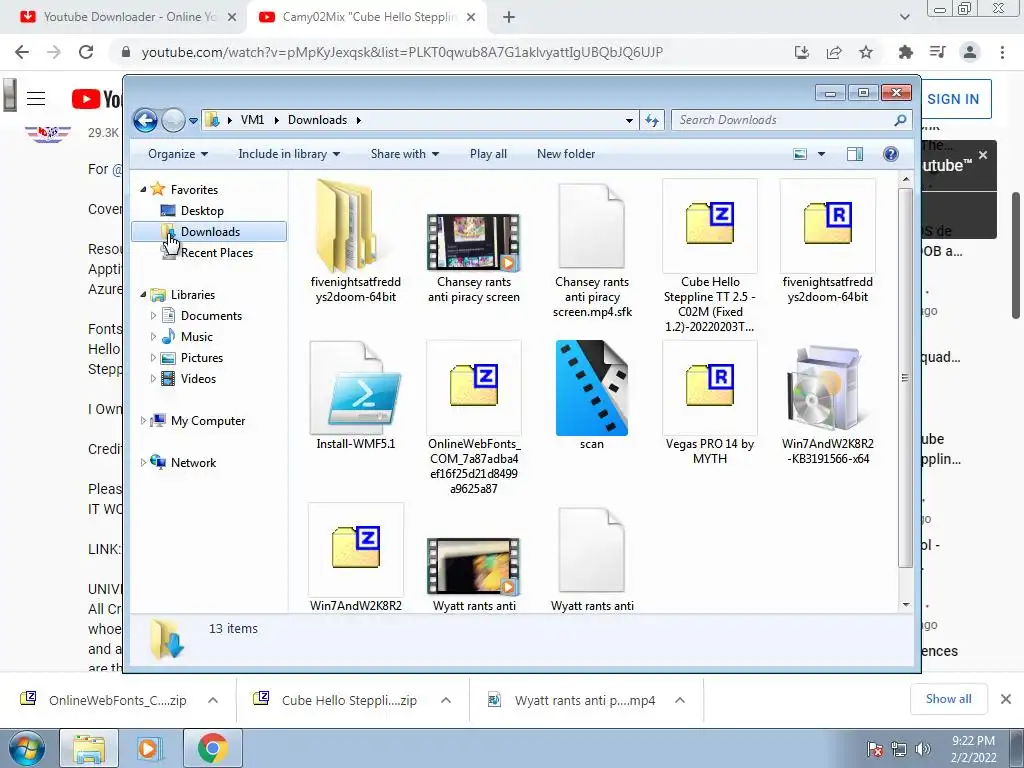This screenshot has width=1024, height=768.
Task: Select Recent Places in Favorites
Action: [217, 253]
